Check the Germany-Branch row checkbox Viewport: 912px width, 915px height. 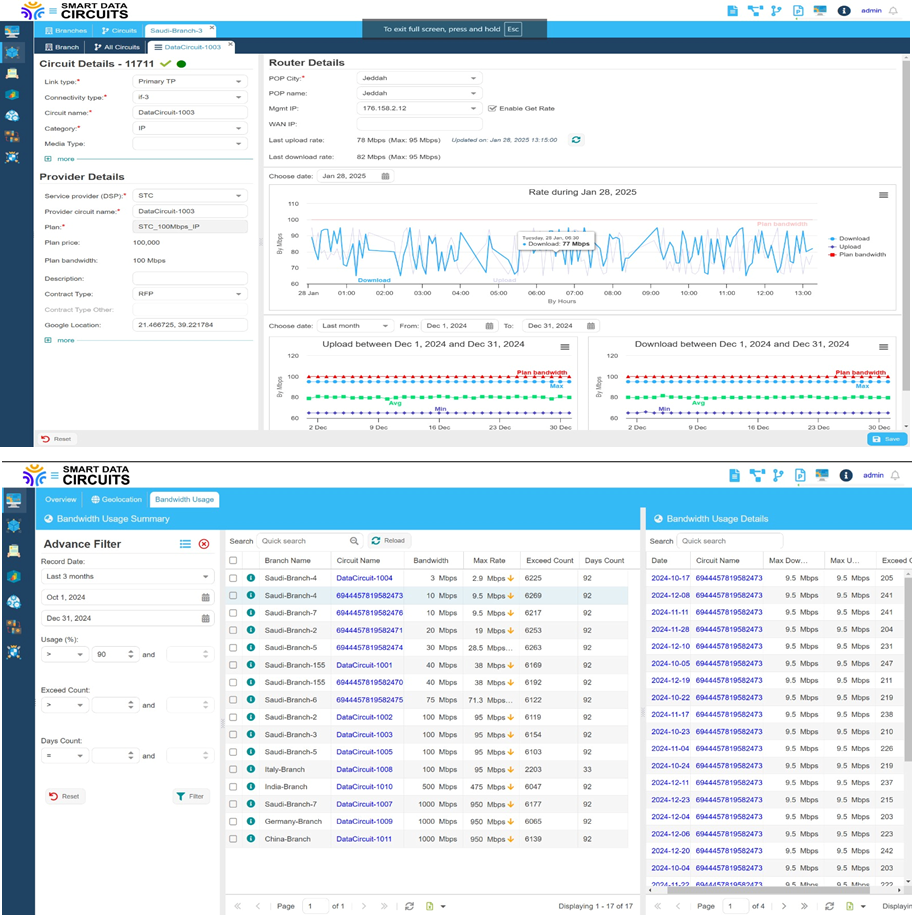tap(233, 821)
